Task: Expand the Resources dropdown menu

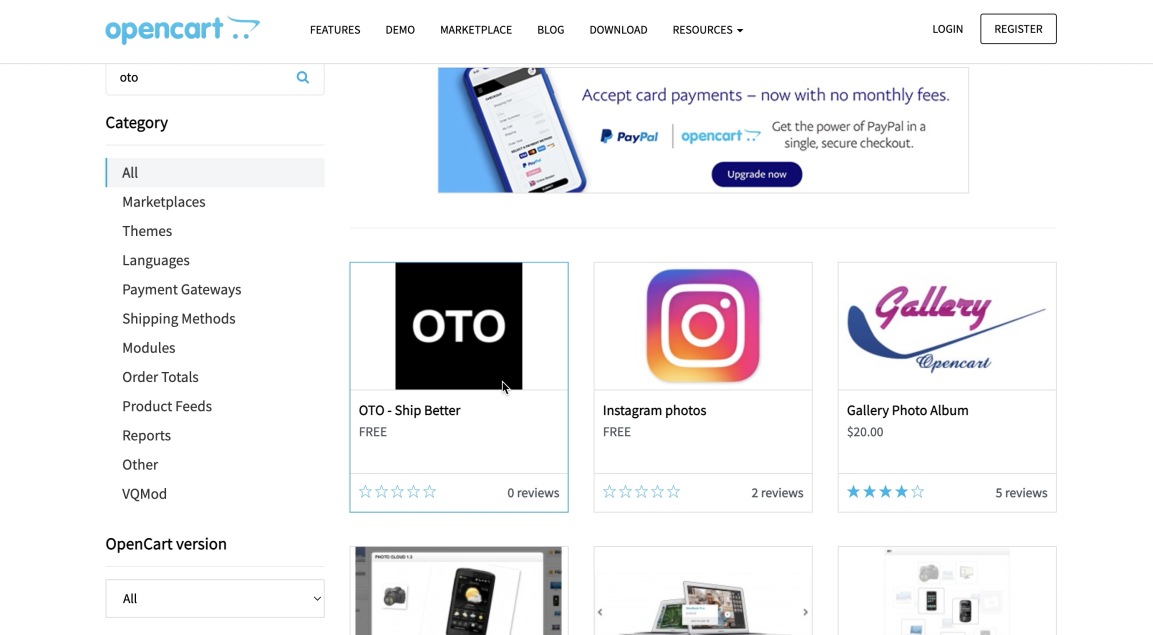Action: (707, 30)
